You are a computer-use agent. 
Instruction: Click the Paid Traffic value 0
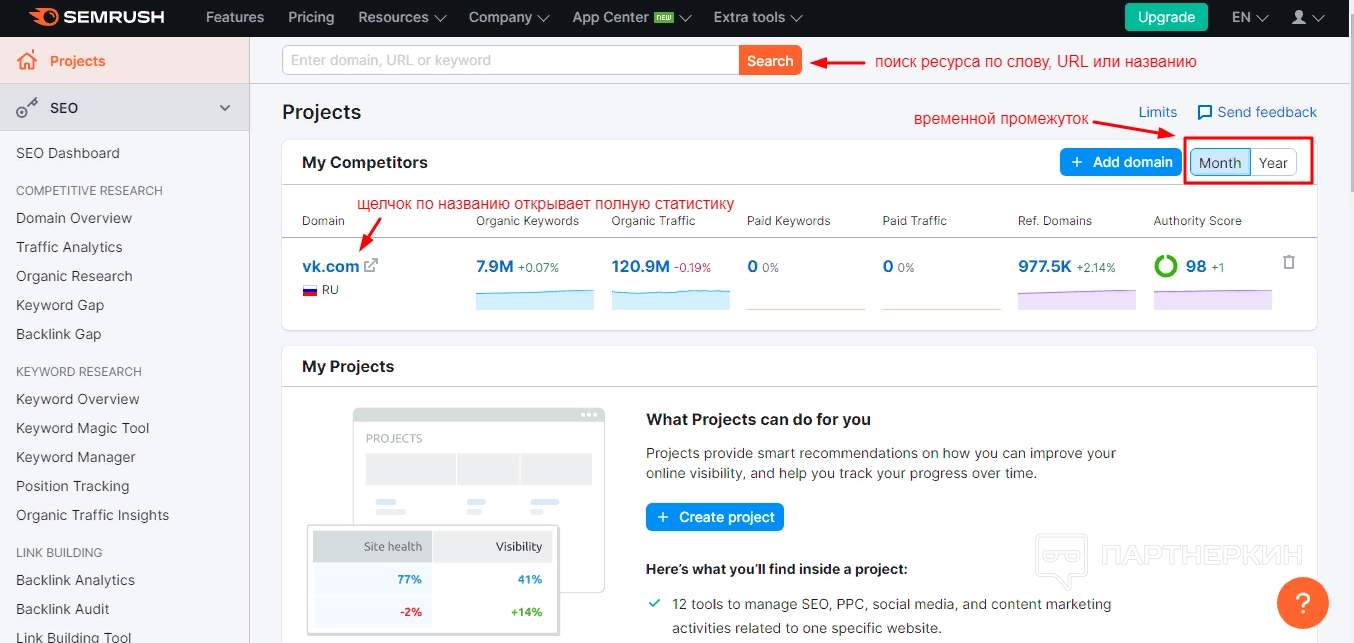[888, 266]
